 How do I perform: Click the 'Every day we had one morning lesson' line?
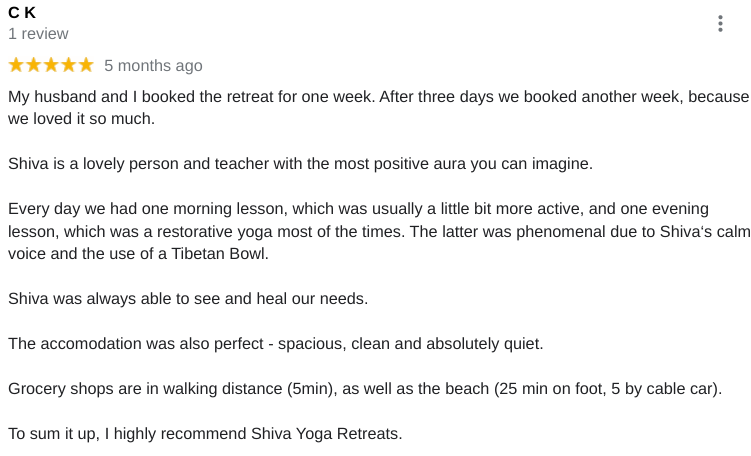[358, 208]
